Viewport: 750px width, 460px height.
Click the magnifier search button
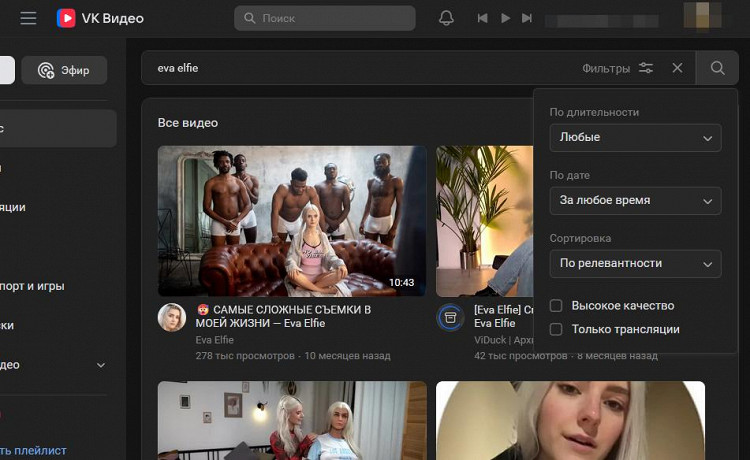pyautogui.click(x=717, y=68)
